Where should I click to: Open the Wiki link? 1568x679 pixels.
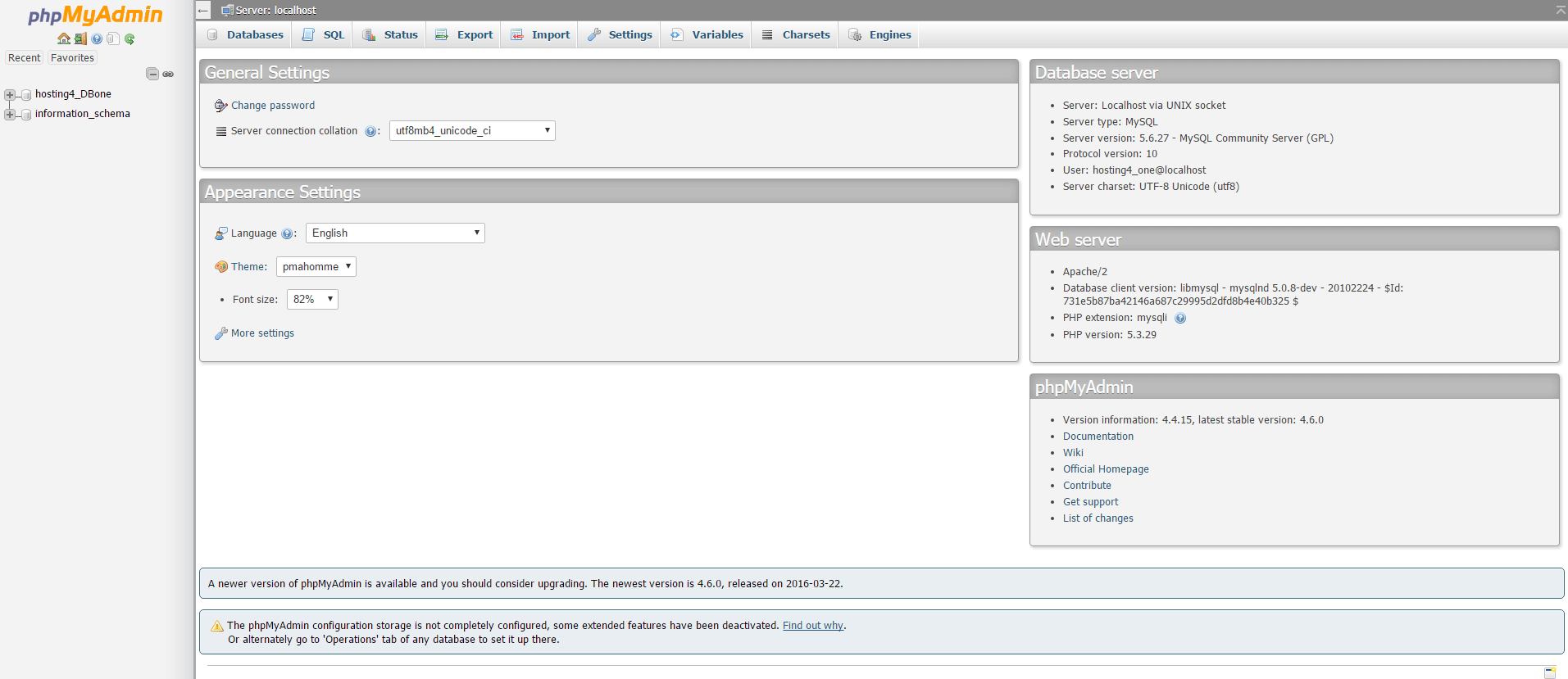[x=1073, y=453]
